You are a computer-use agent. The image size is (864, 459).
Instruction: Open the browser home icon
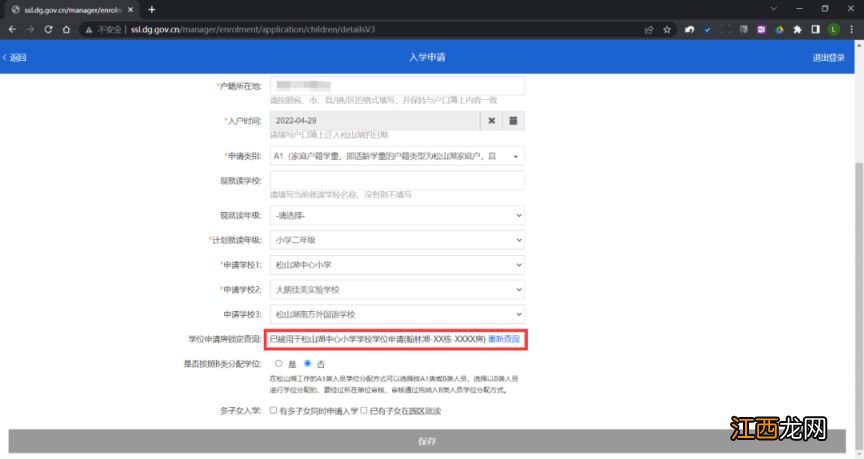pos(66,29)
